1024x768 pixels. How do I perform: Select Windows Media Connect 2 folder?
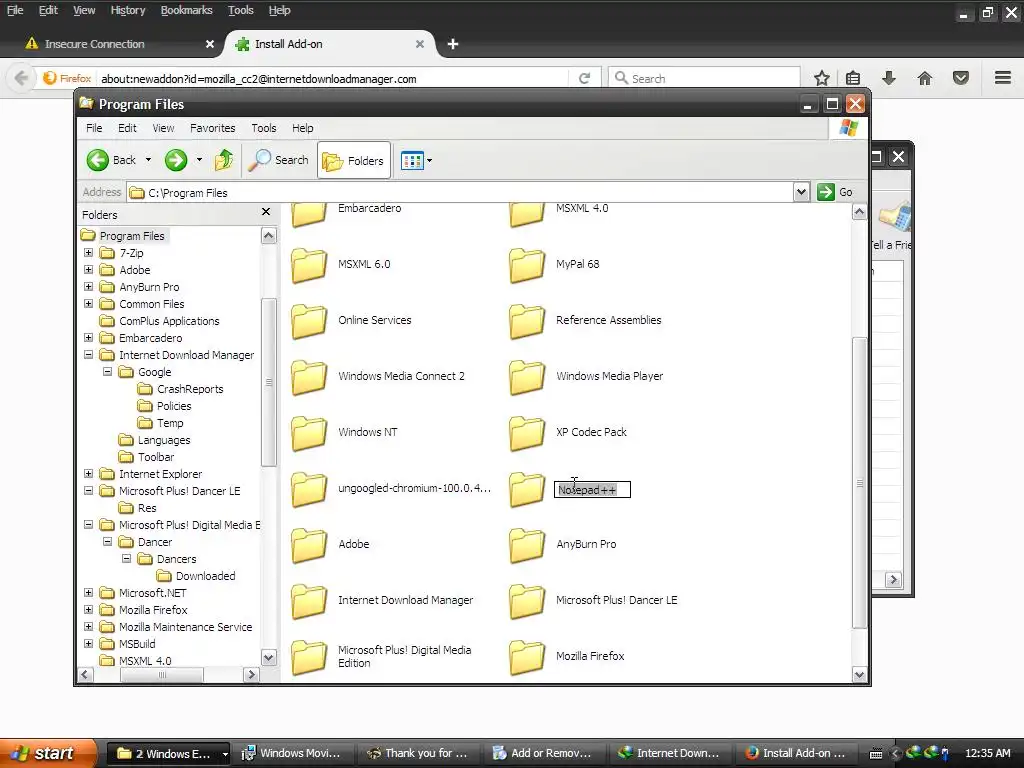pos(309,377)
